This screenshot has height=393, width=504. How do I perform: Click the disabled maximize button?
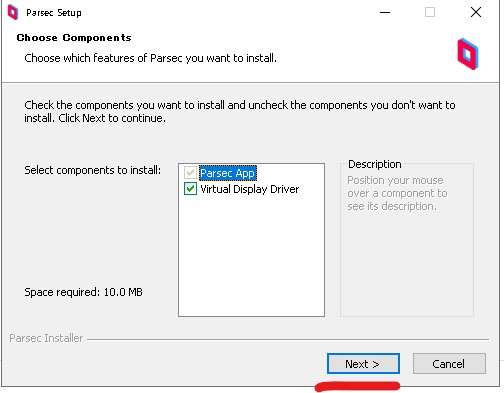pyautogui.click(x=430, y=12)
